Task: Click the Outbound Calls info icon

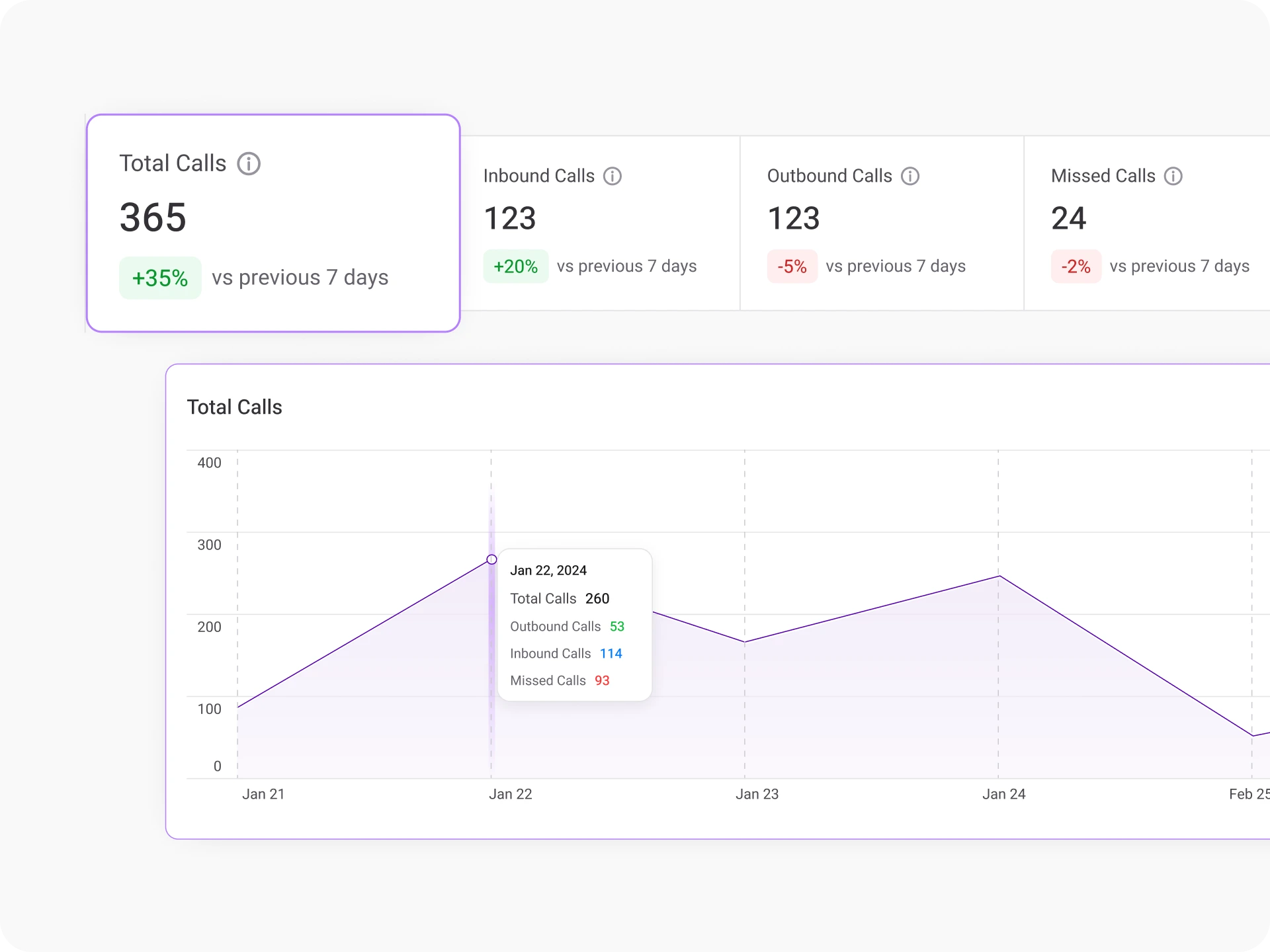Action: [910, 176]
